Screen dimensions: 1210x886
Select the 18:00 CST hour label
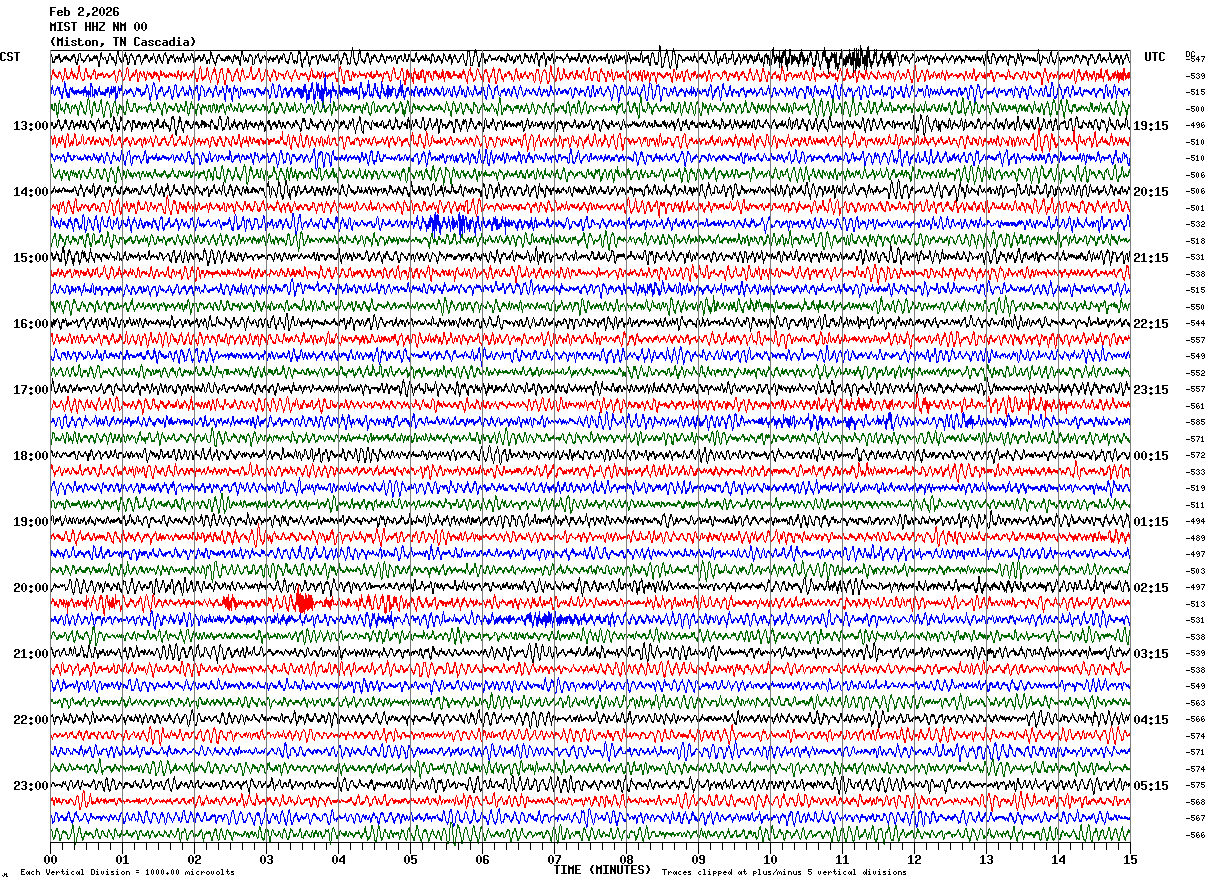point(31,456)
